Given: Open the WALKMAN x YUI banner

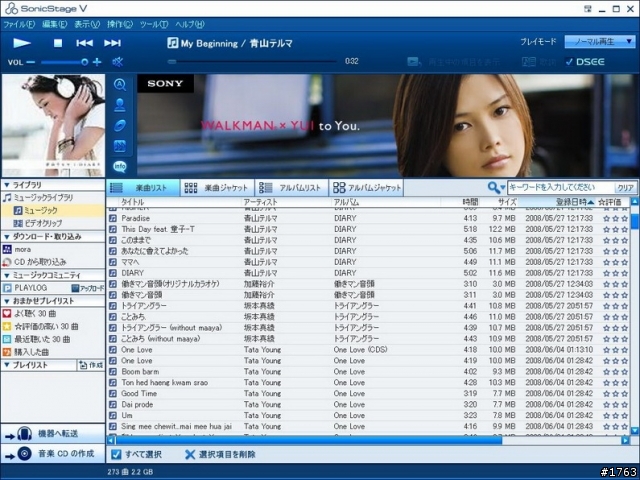Looking at the screenshot, I should click(x=387, y=125).
